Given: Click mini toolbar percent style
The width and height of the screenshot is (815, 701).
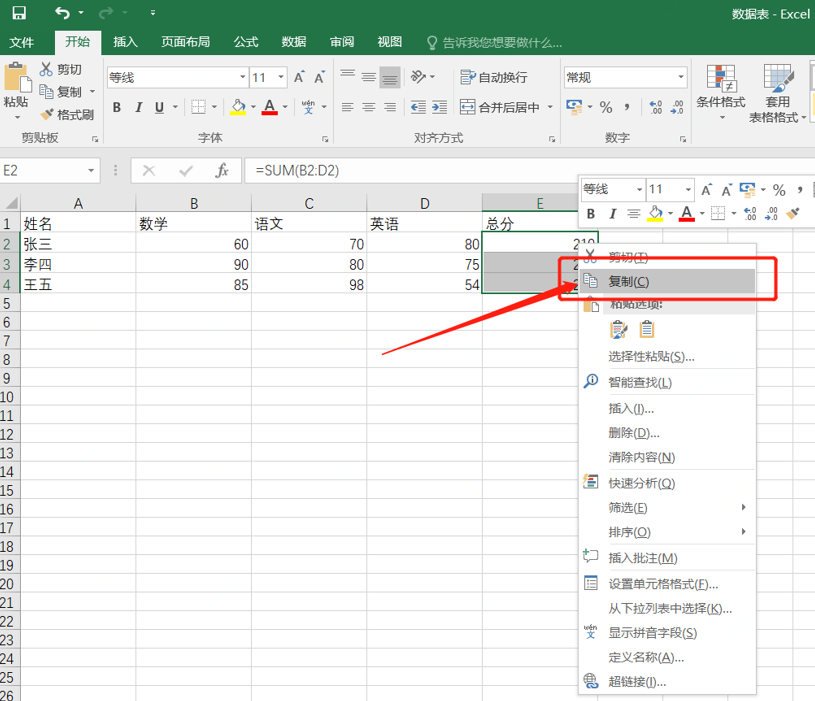Looking at the screenshot, I should pos(779,190).
